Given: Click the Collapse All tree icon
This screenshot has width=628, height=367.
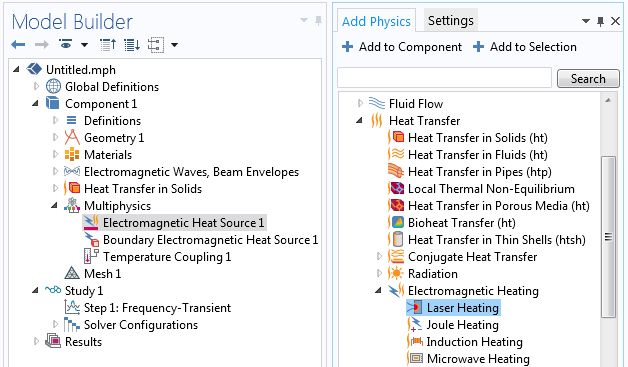Looking at the screenshot, I should pos(108,44).
